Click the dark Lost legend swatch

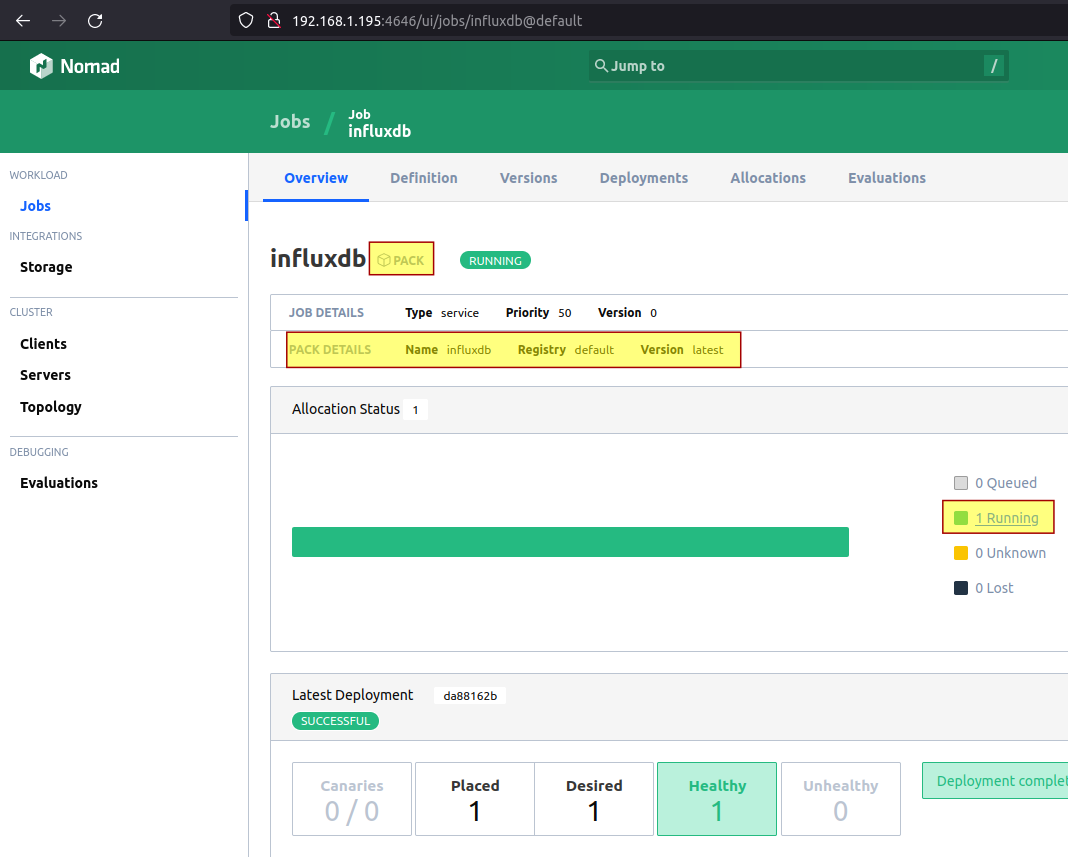click(x=961, y=588)
